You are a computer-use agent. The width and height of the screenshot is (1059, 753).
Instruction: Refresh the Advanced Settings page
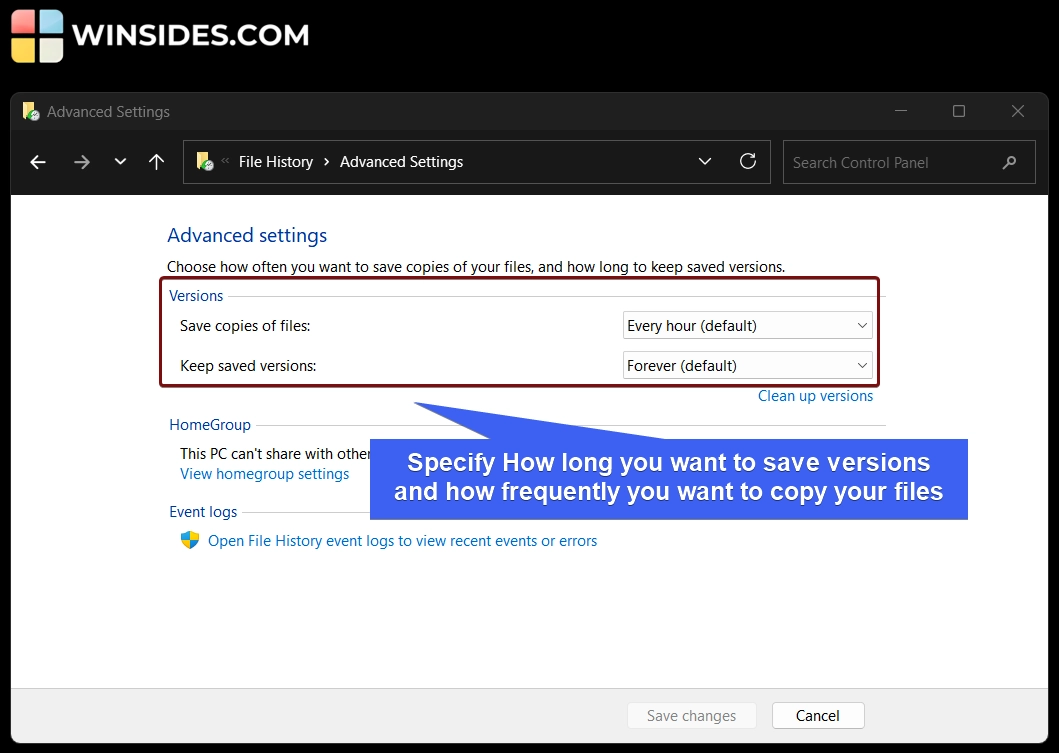click(748, 161)
